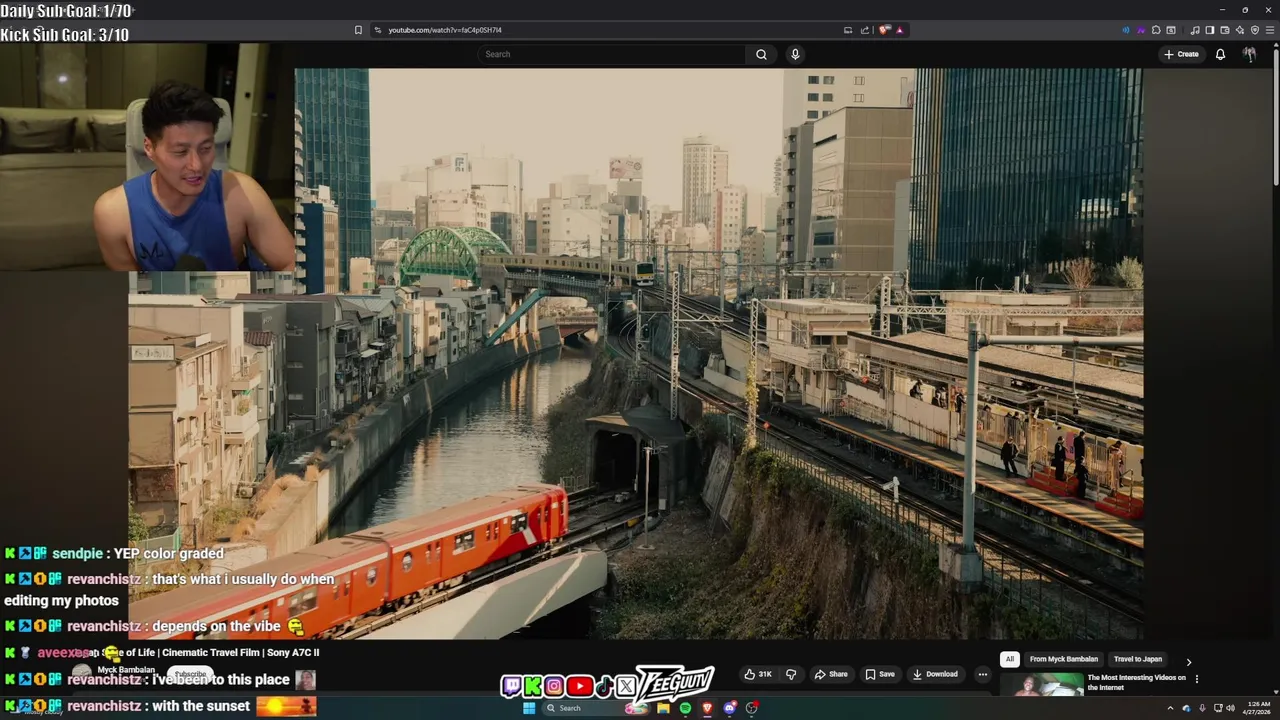Click the Download button under the video
This screenshot has width=1280, height=720.
point(934,674)
